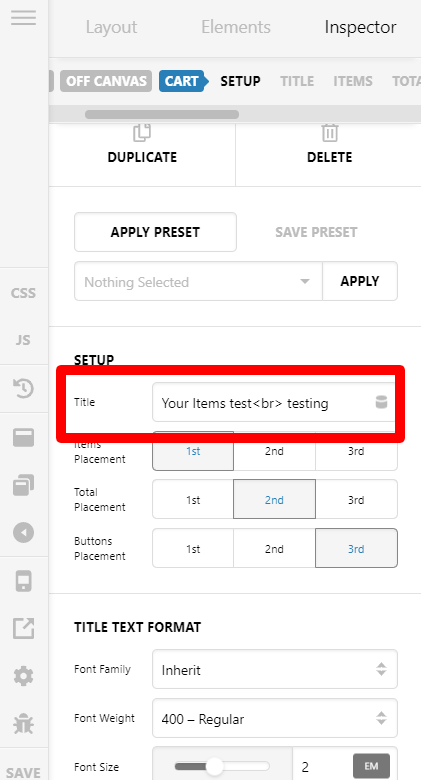Viewport: 421px width, 780px height.
Task: Set Buttons Placement to 1st
Action: (193, 549)
